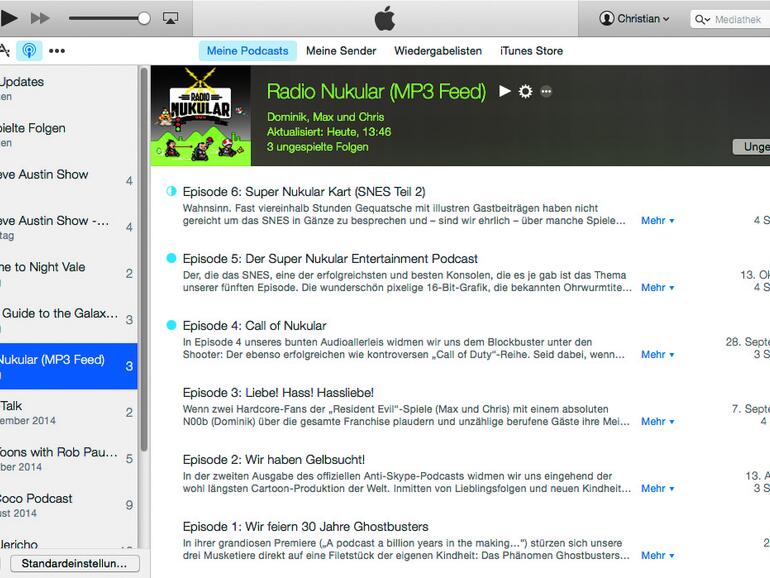
Task: Expand Episode 3 description with Mehr
Action: [x=657, y=421]
